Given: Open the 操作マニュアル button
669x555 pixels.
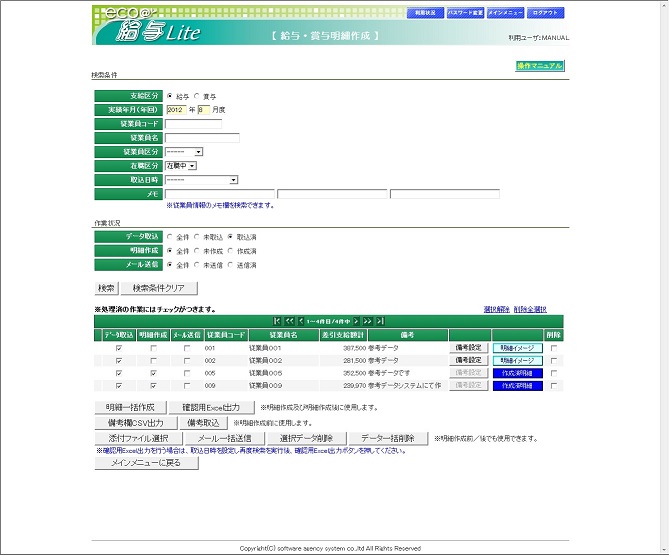Looking at the screenshot, I should [x=540, y=66].
